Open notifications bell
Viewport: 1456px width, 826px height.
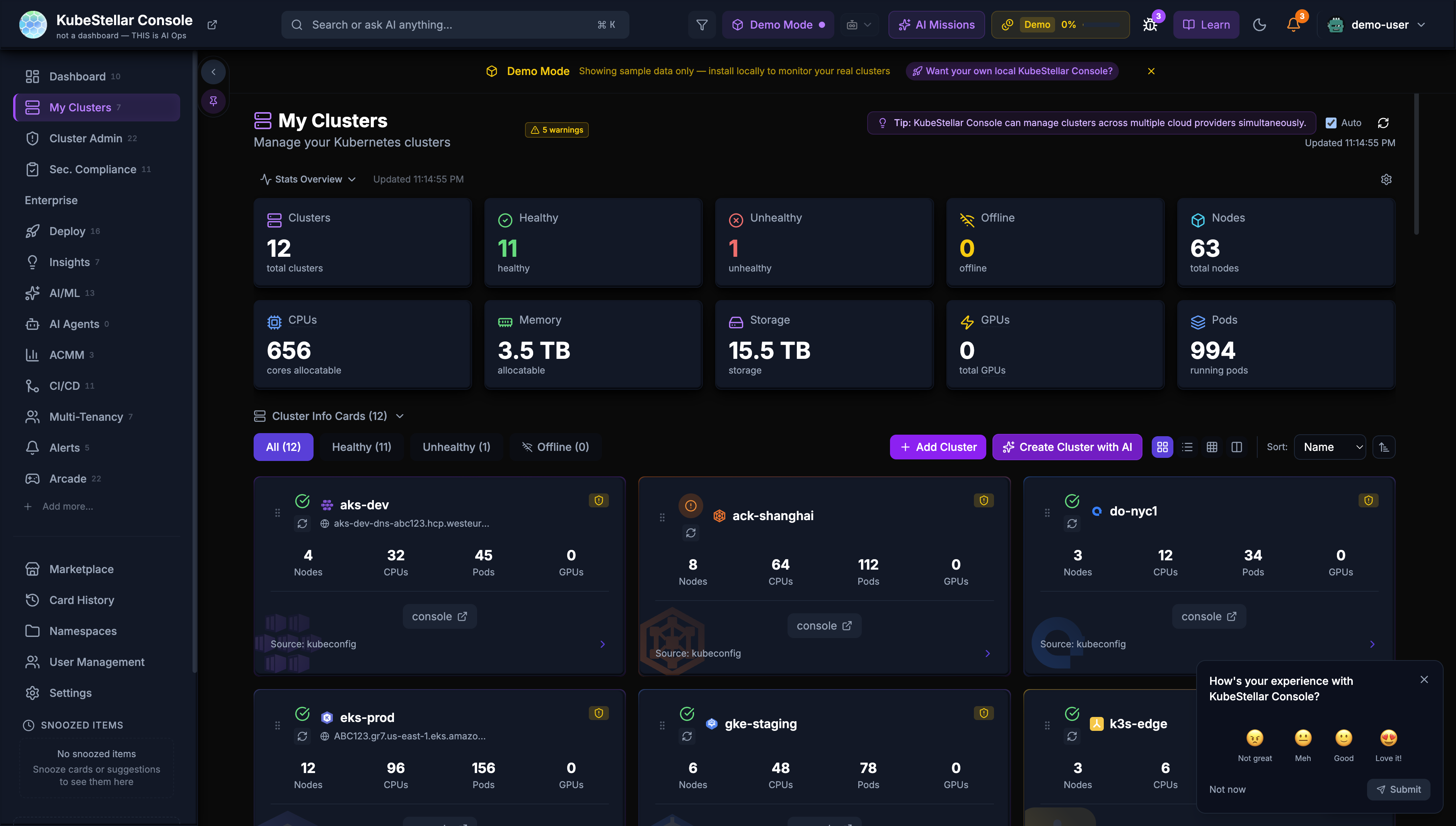tap(1293, 25)
